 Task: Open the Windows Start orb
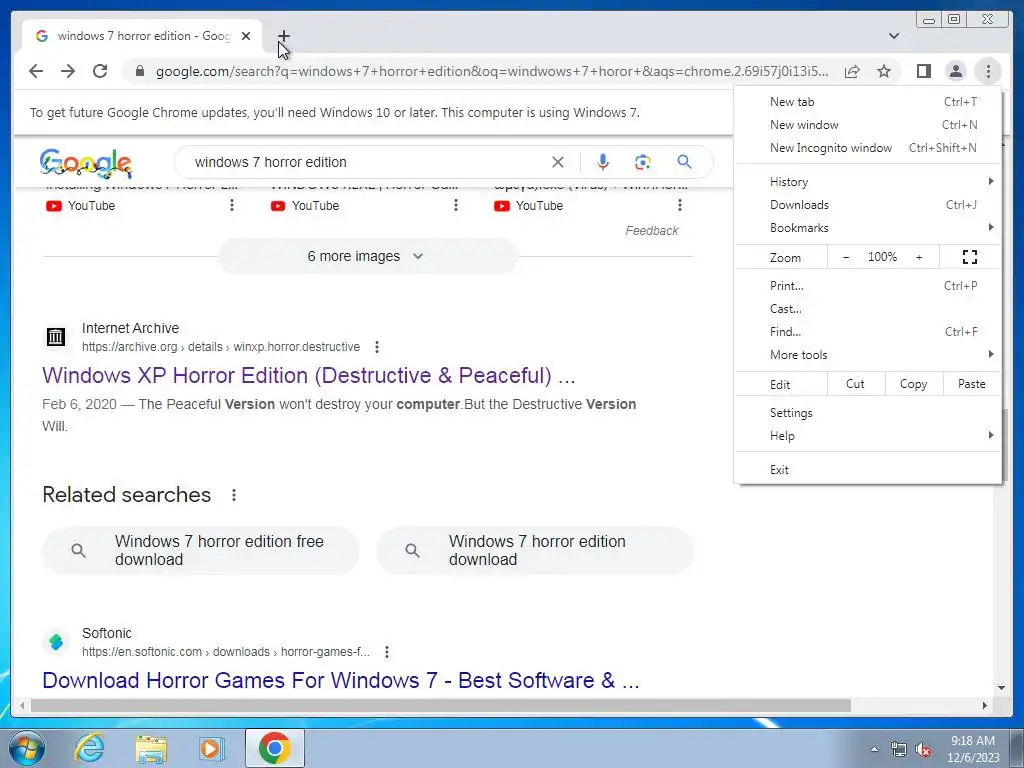coord(27,748)
